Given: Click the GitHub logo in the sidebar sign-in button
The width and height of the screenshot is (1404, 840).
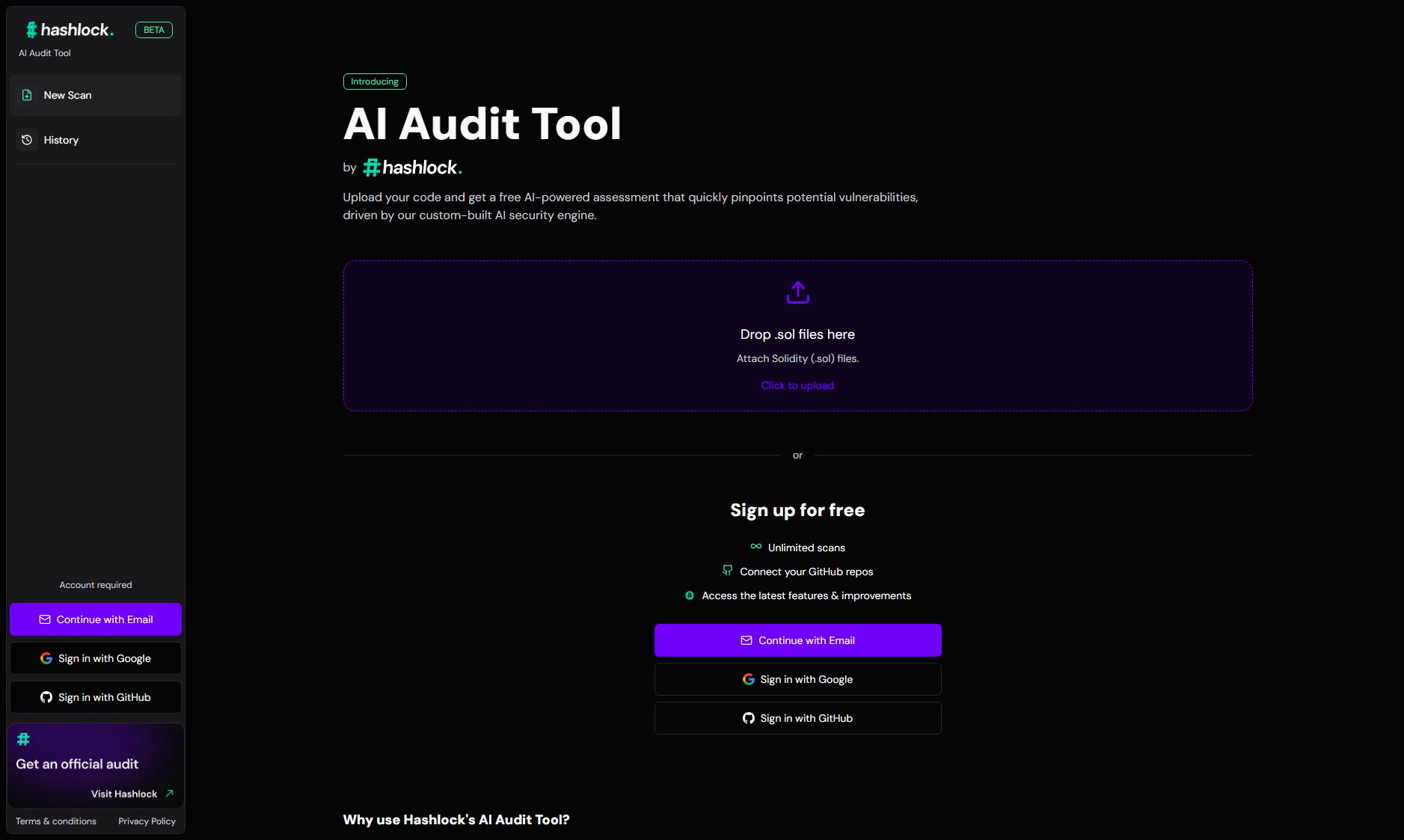Looking at the screenshot, I should pyautogui.click(x=46, y=697).
